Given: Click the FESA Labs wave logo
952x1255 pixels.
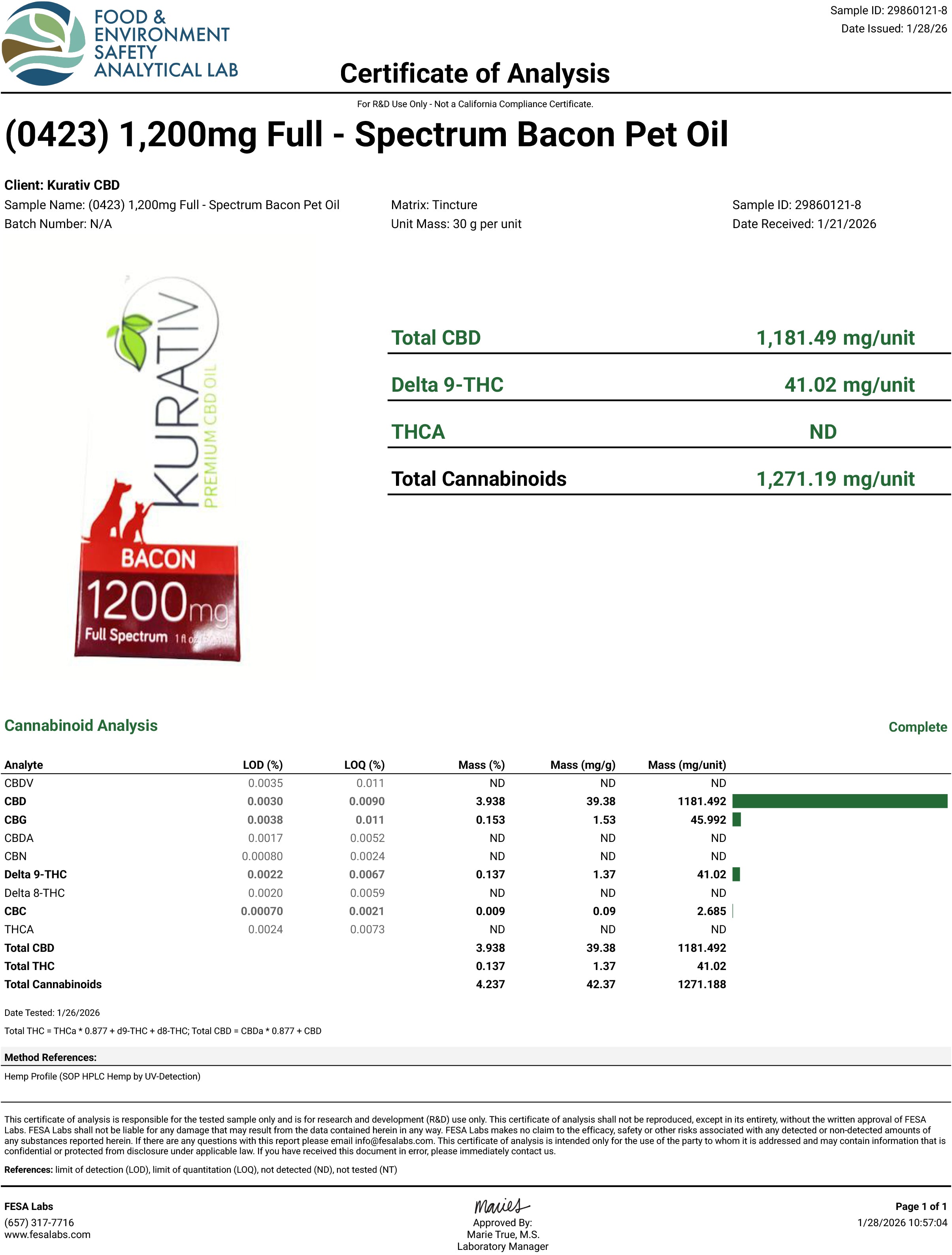Looking at the screenshot, I should 43,43.
